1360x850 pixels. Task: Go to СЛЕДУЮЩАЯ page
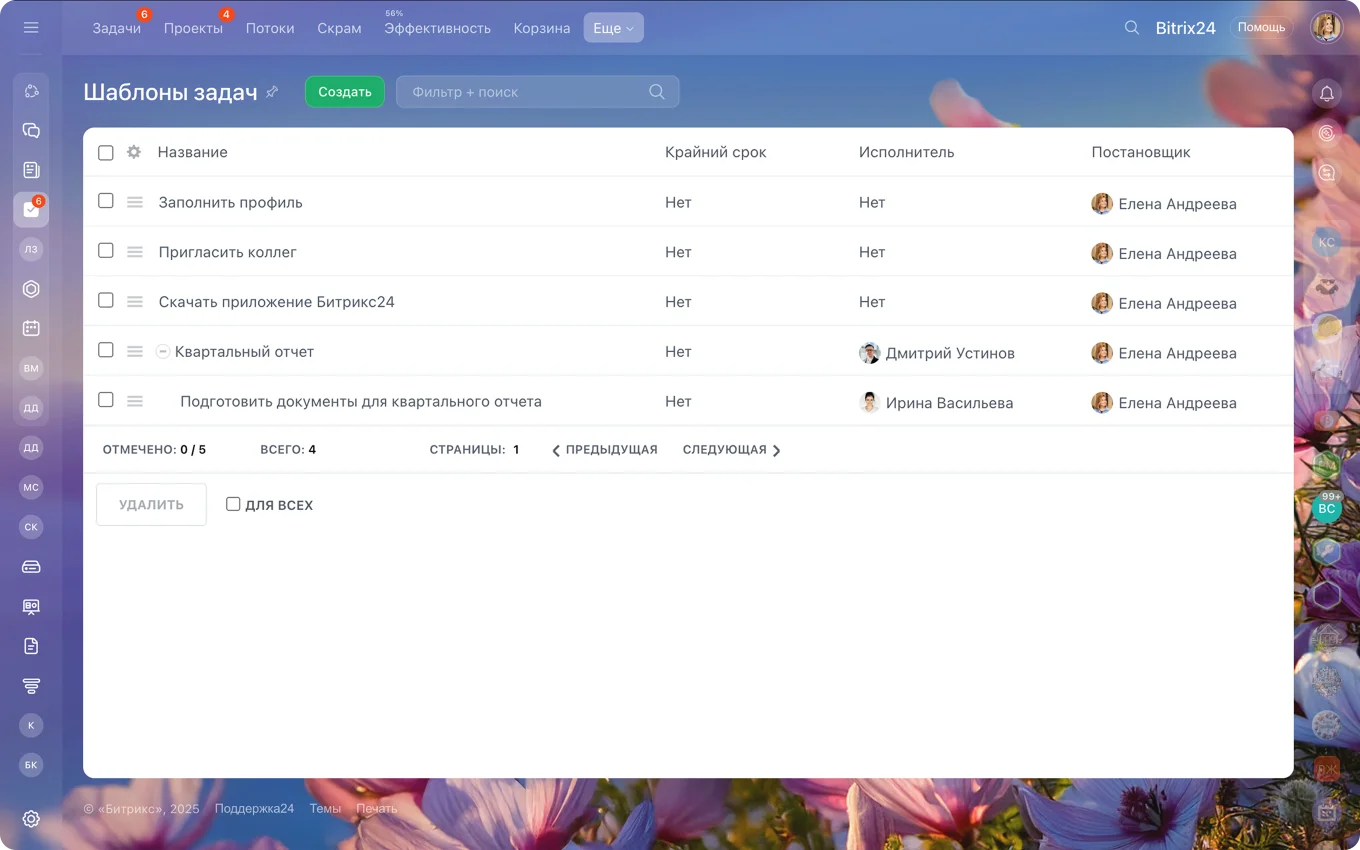pyautogui.click(x=731, y=450)
